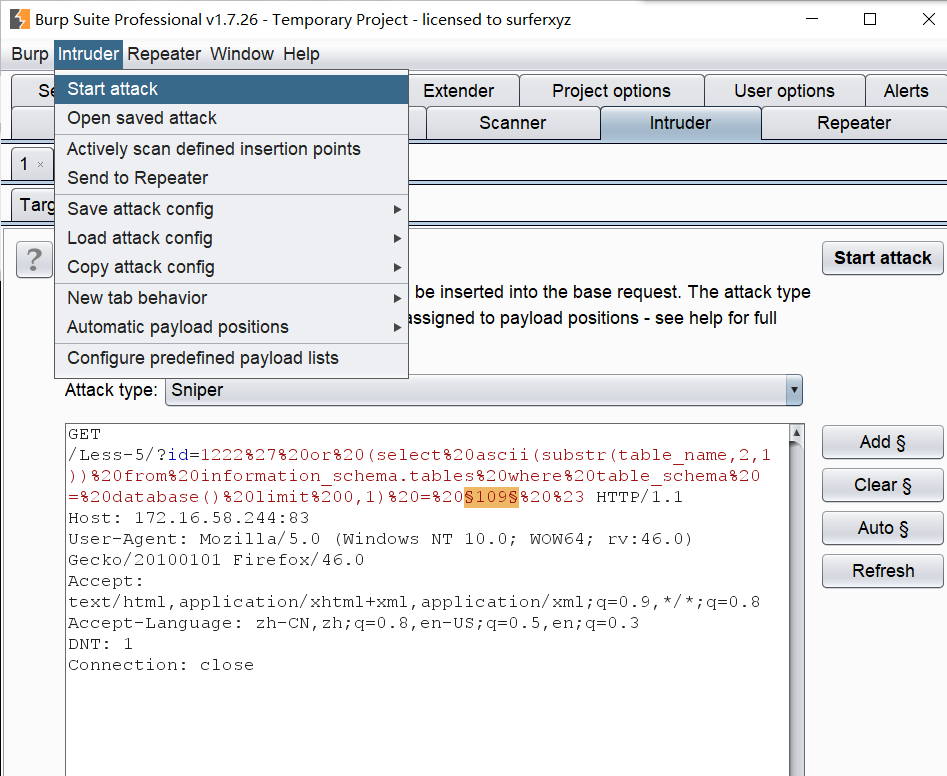Image resolution: width=947 pixels, height=776 pixels.
Task: Open the Attack type dropdown arrow
Action: click(x=794, y=390)
